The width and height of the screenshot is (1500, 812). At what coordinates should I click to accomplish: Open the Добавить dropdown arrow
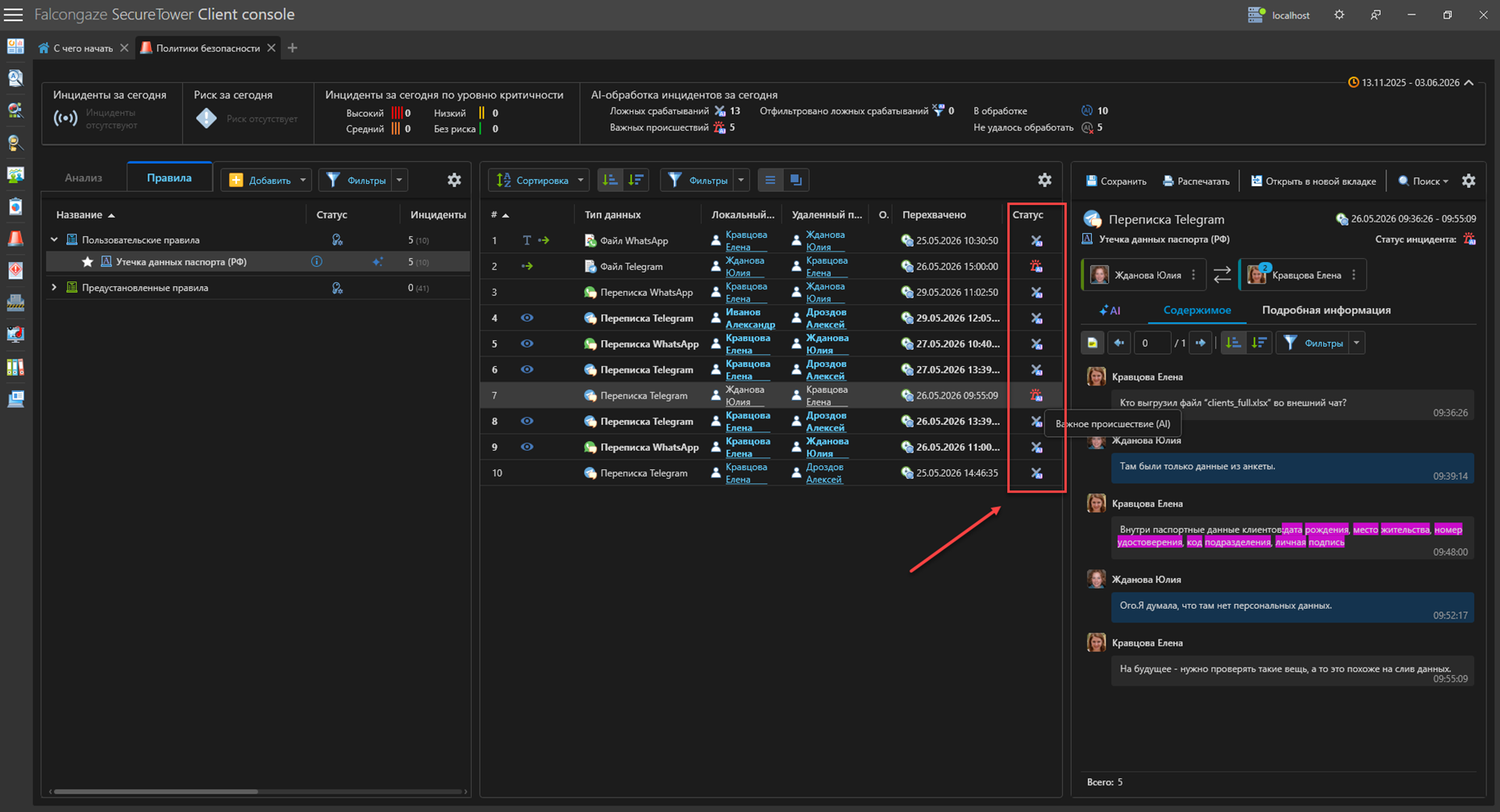303,180
